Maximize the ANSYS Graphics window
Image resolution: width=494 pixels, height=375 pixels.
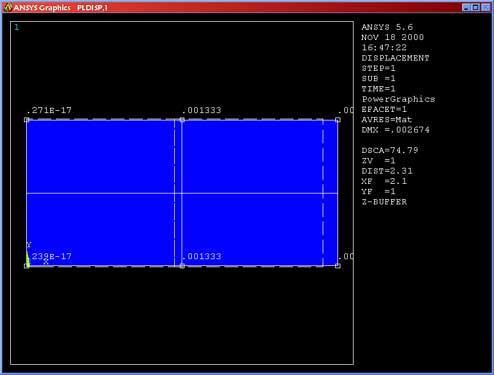pyautogui.click(x=476, y=7)
